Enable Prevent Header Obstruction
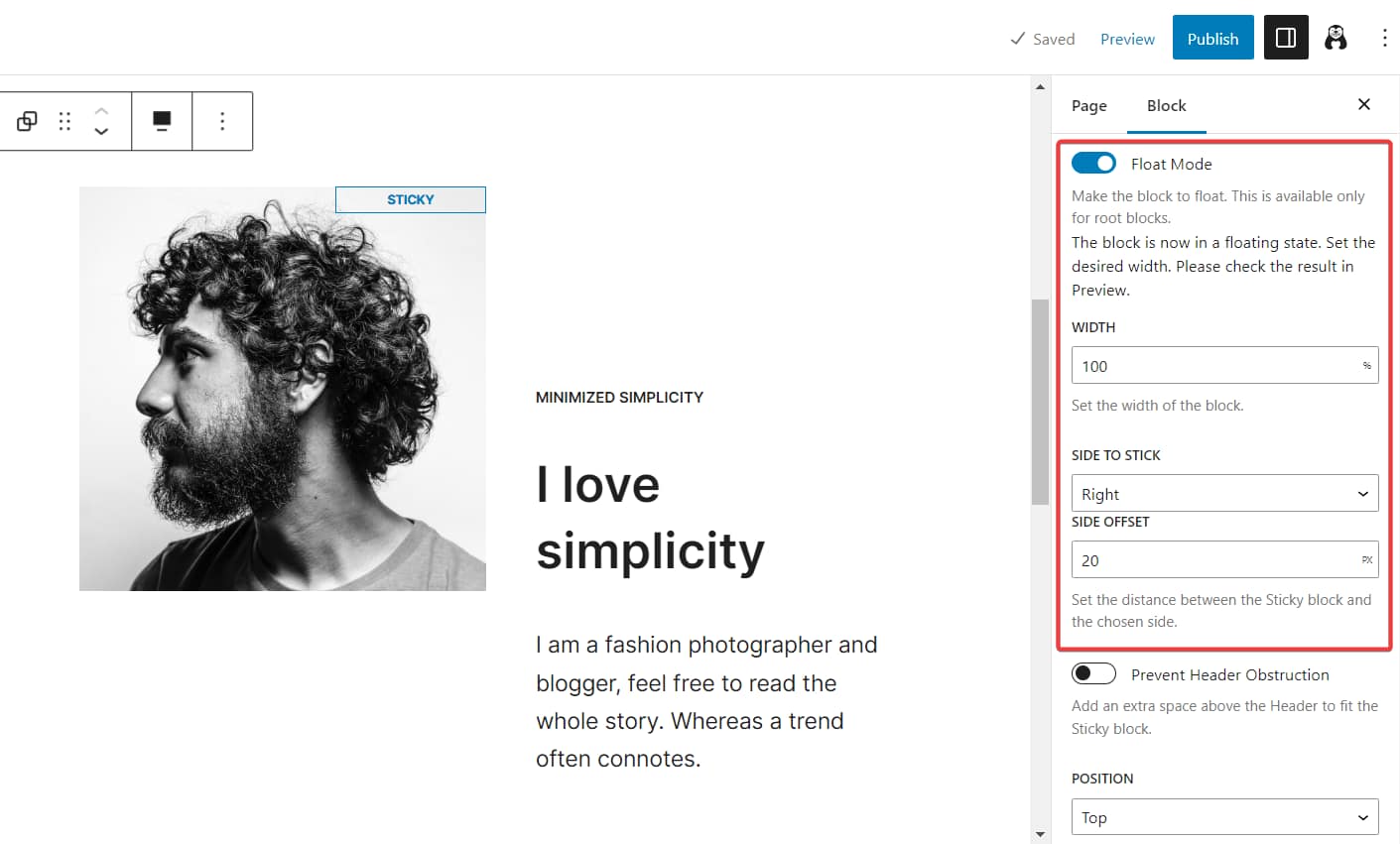This screenshot has height=844, width=1400. (1094, 673)
